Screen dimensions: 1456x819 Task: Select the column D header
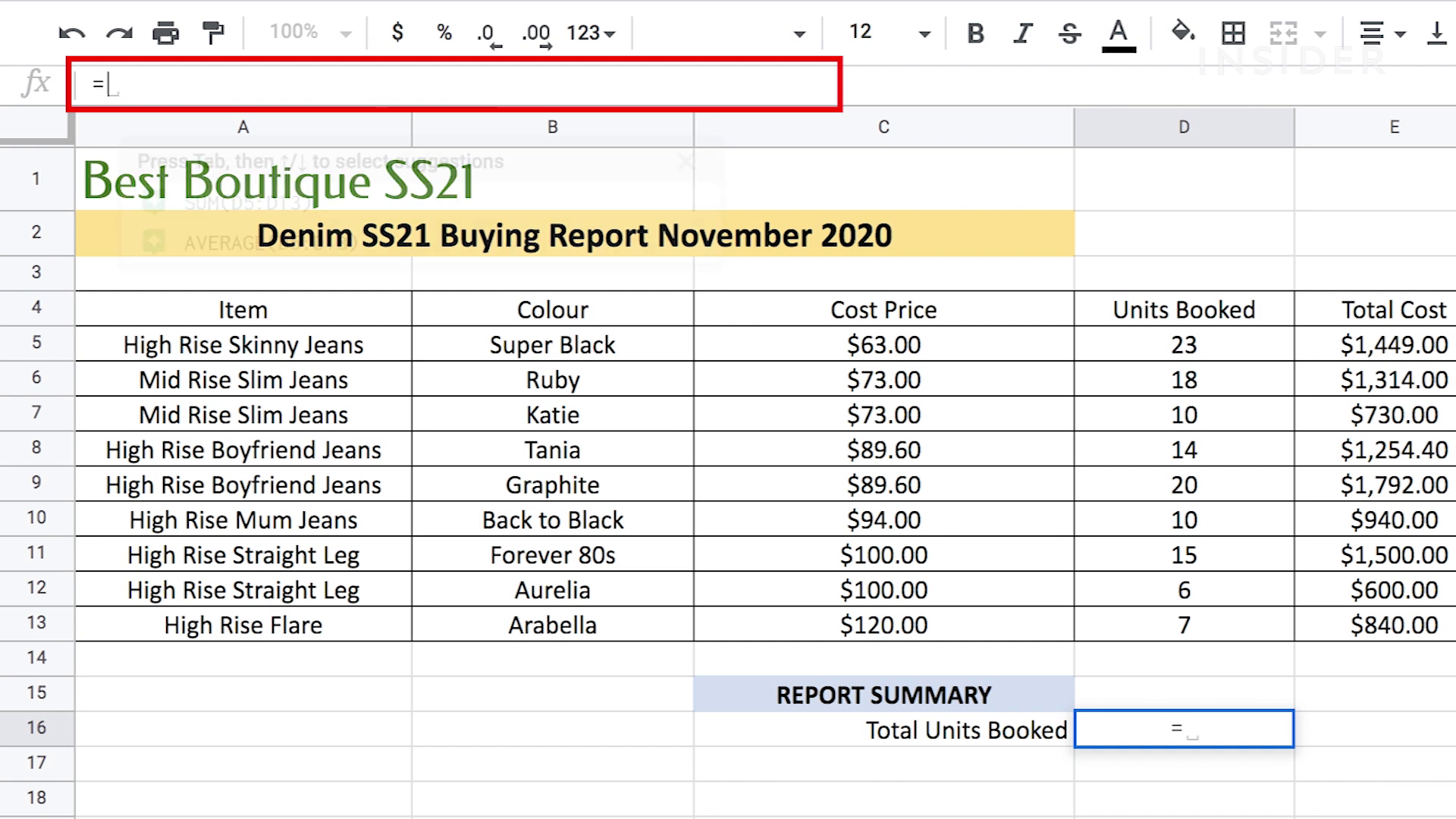pos(1183,127)
